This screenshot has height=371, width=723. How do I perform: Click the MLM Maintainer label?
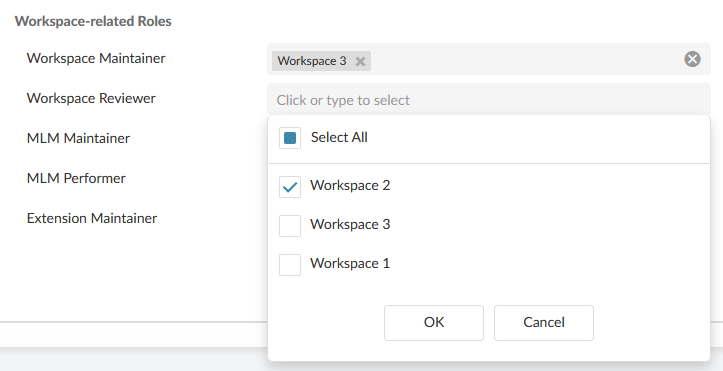point(78,138)
